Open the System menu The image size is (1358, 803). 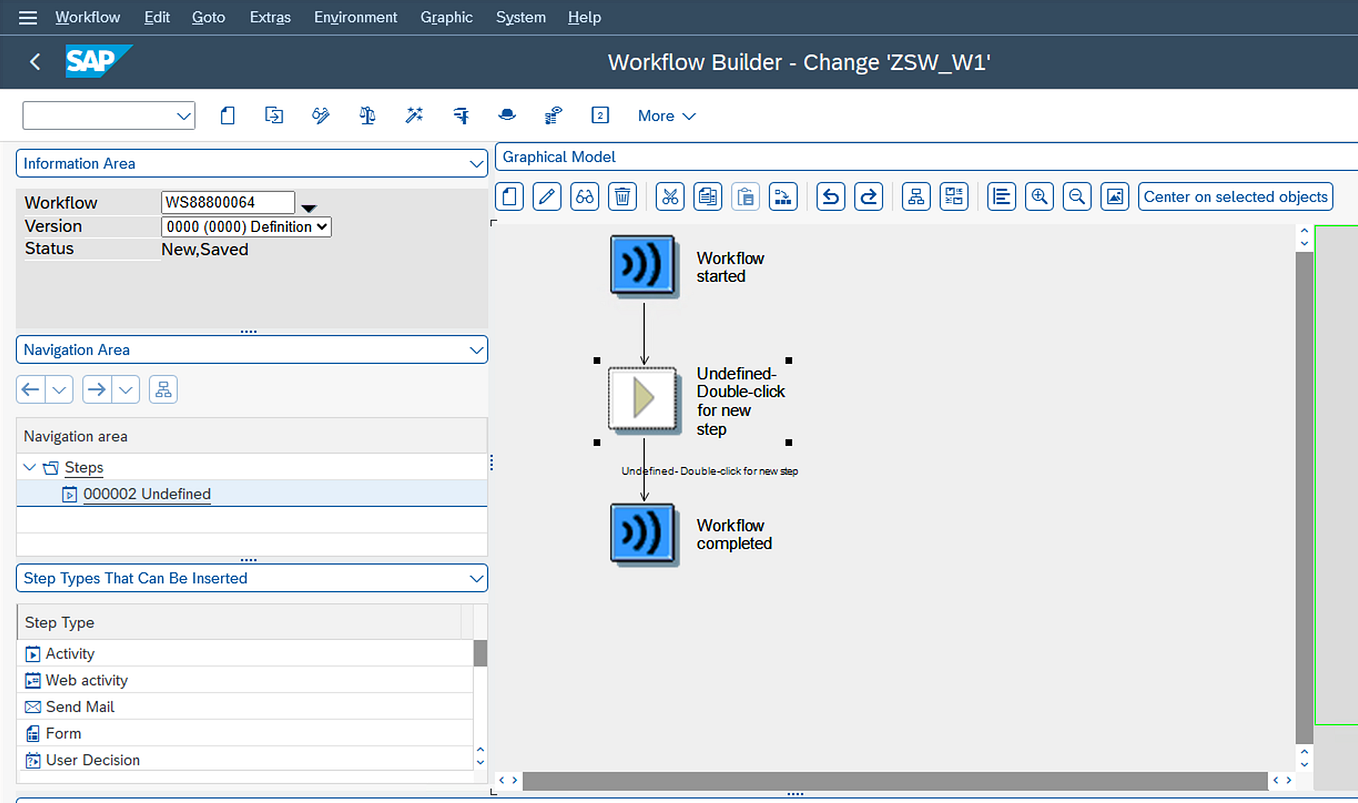coord(521,17)
